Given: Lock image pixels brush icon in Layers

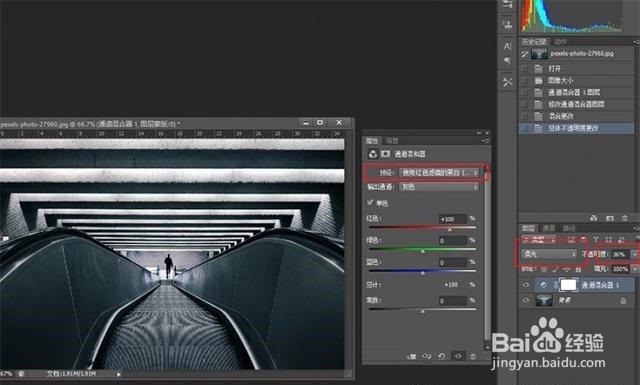Looking at the screenshot, I should (x=555, y=269).
